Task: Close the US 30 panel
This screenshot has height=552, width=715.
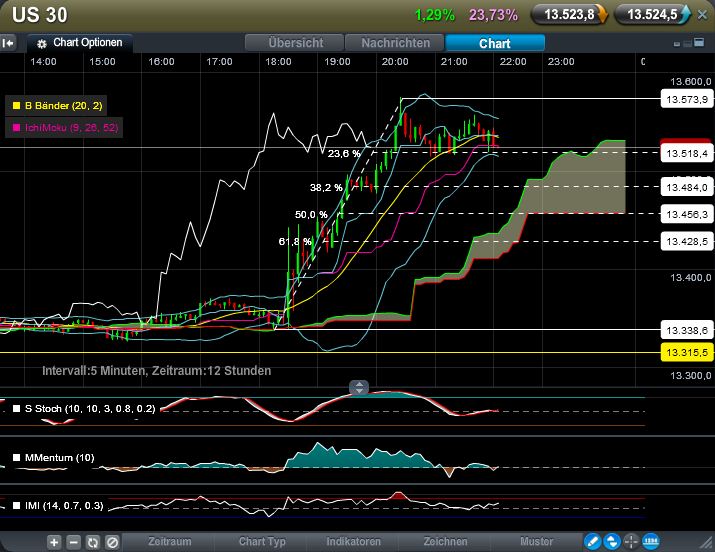Action: [x=703, y=15]
